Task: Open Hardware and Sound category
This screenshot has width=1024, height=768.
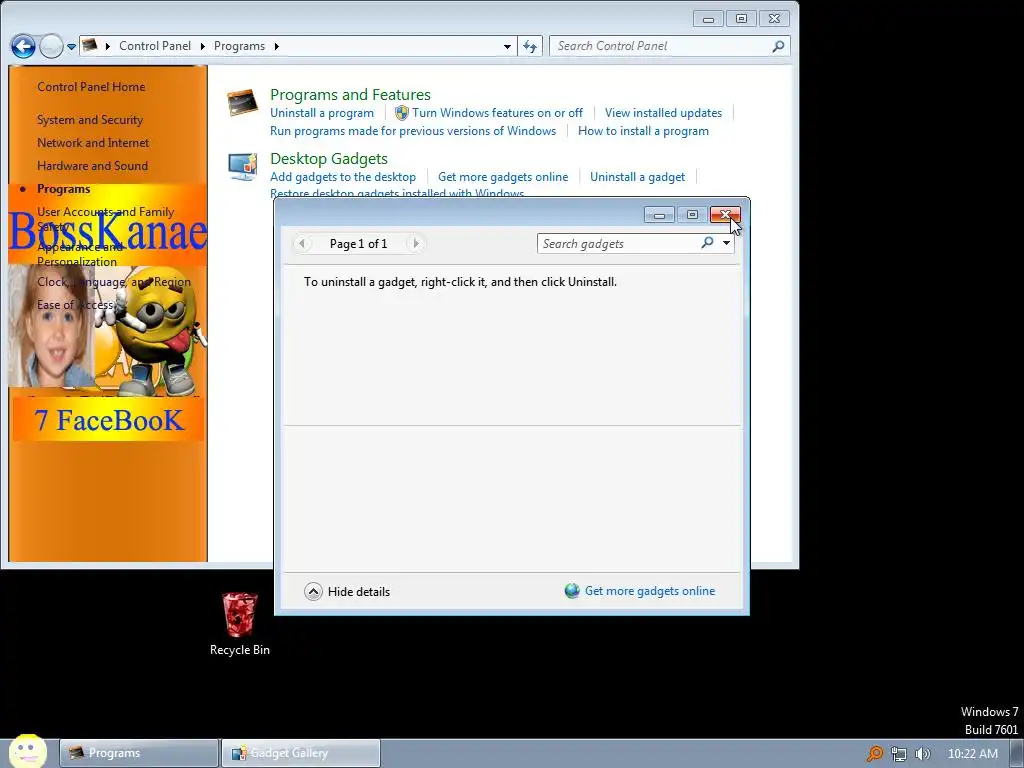Action: click(x=92, y=166)
